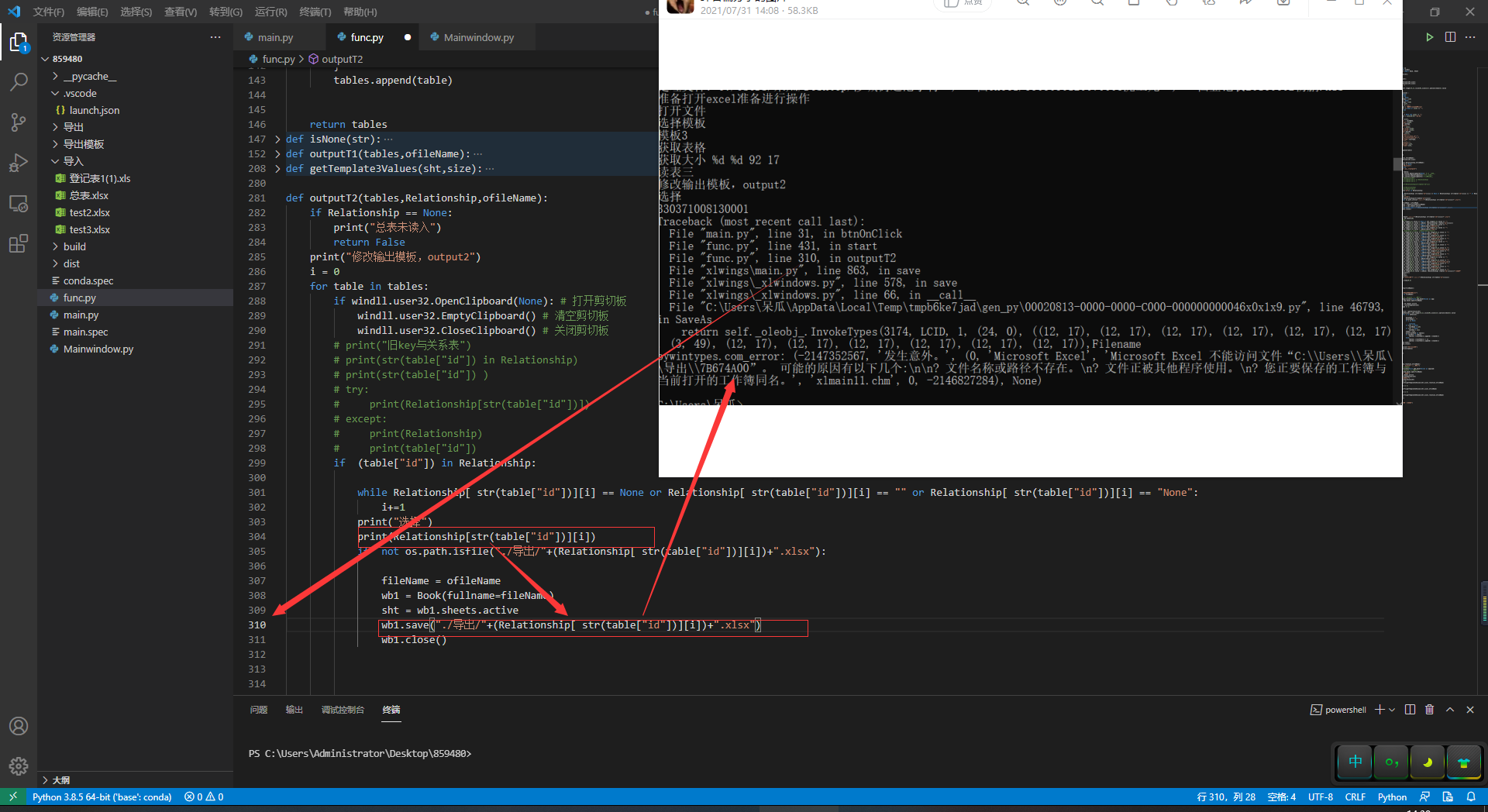
Task: Open editor More Actions ellipsis
Action: click(1470, 37)
